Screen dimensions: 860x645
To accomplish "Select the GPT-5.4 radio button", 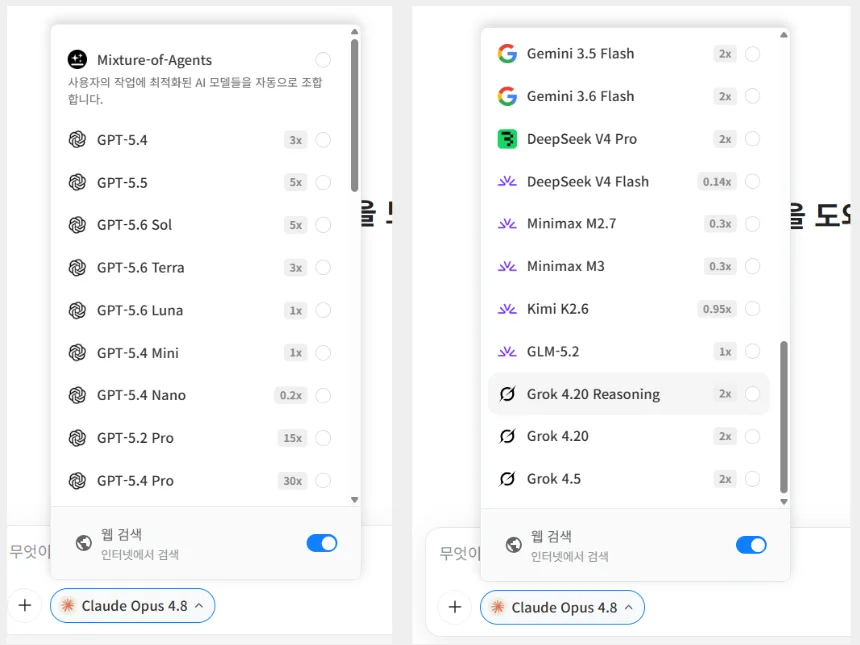I will (x=323, y=140).
